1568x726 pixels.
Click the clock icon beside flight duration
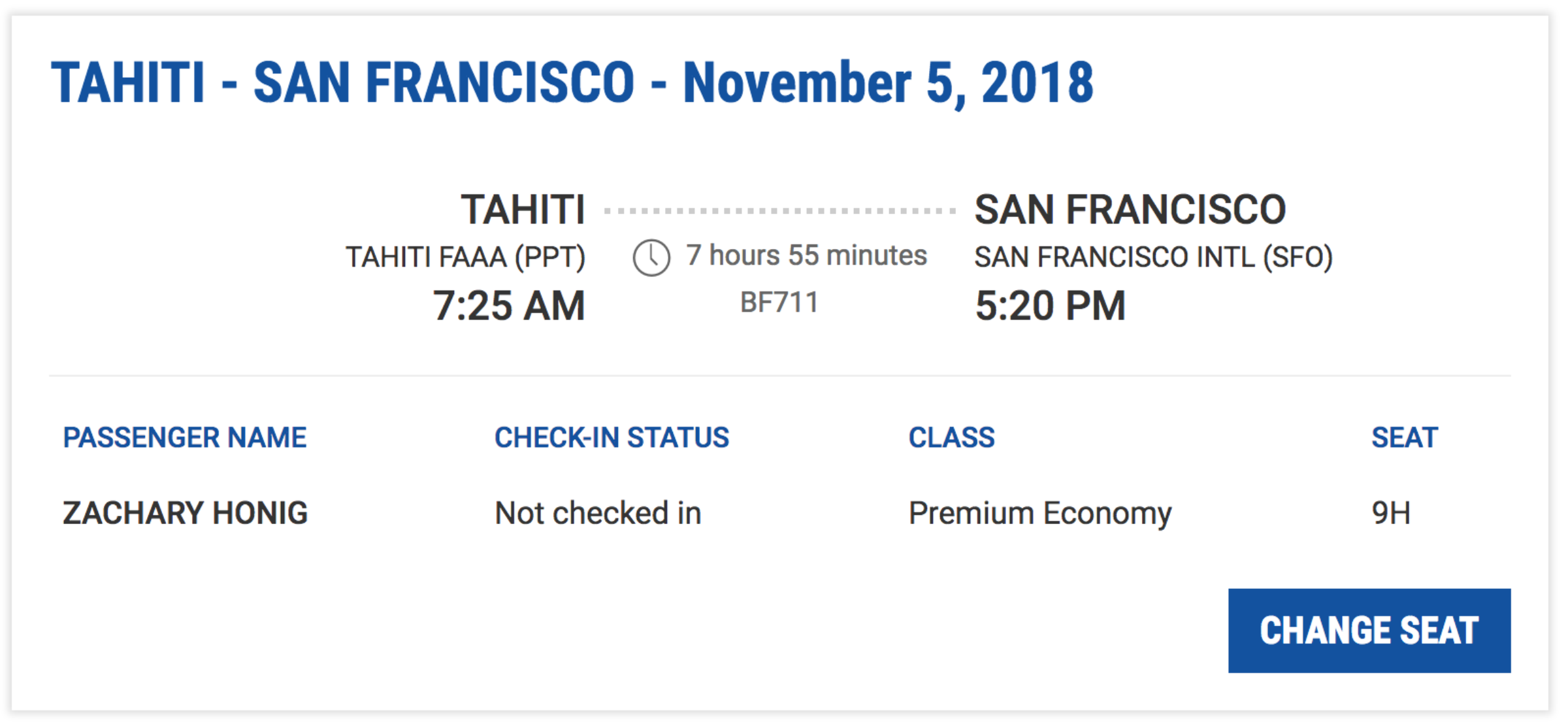pos(651,257)
